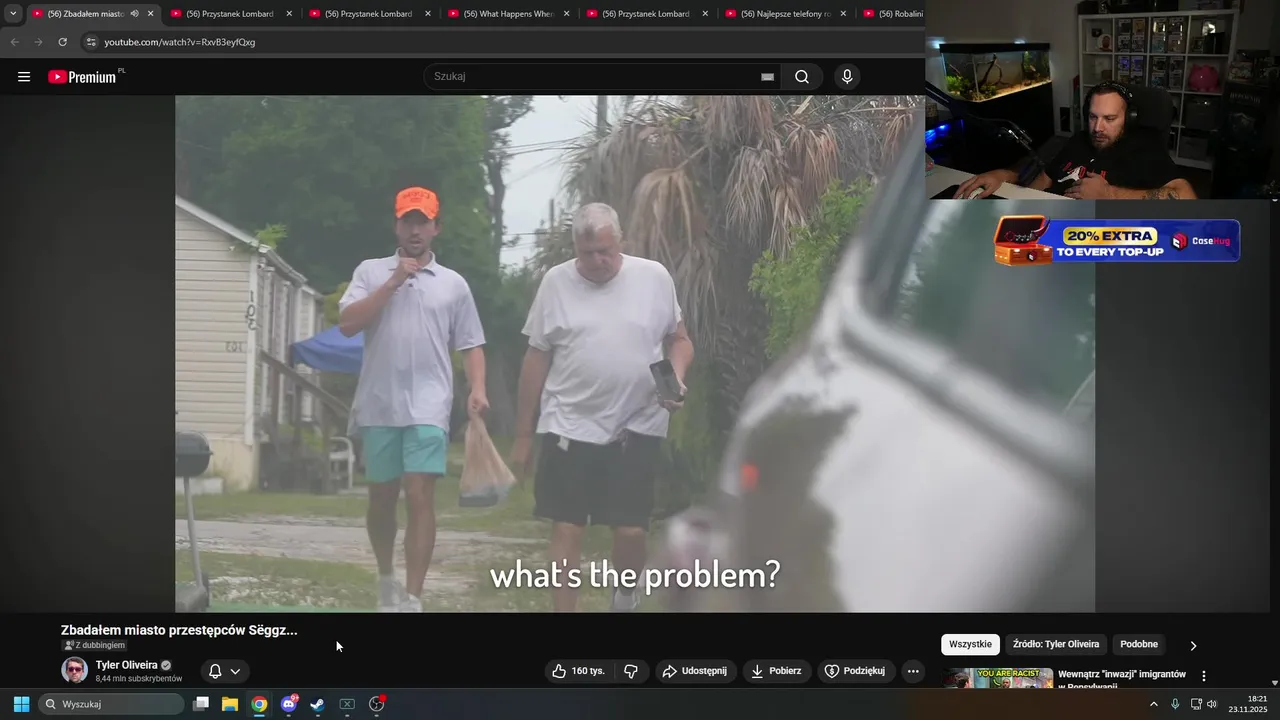Send thanks via Podziękuj button
1280x720 pixels.
pos(855,671)
